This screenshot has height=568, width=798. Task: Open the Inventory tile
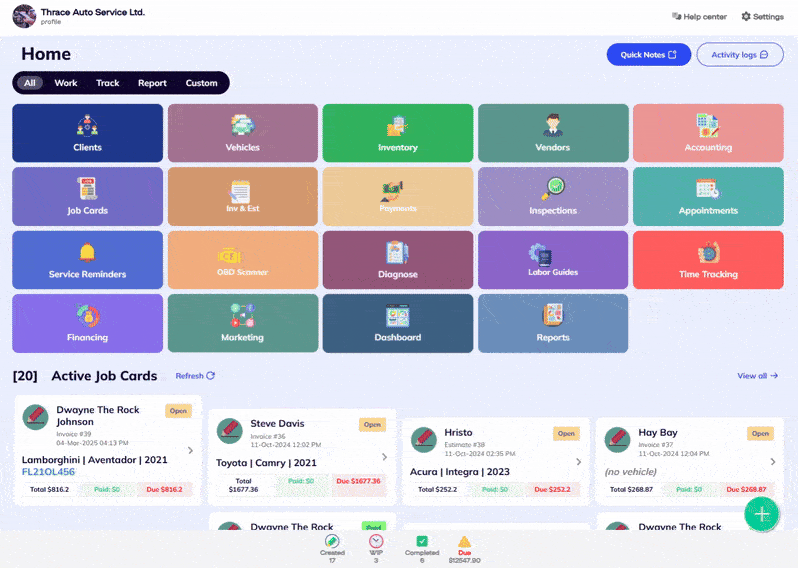[398, 133]
